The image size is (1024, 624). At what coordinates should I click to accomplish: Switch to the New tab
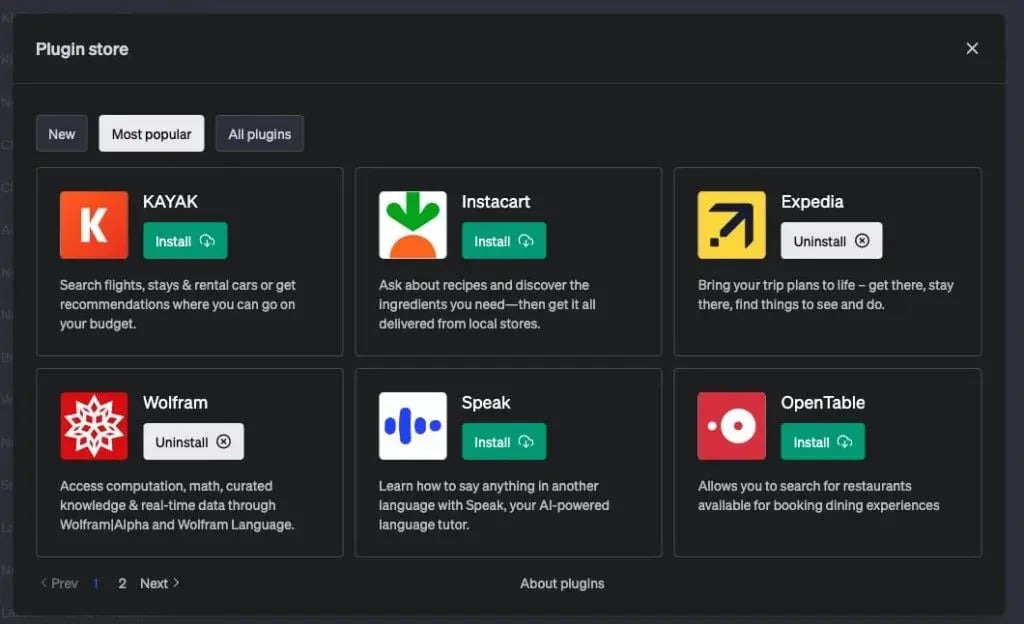click(62, 134)
